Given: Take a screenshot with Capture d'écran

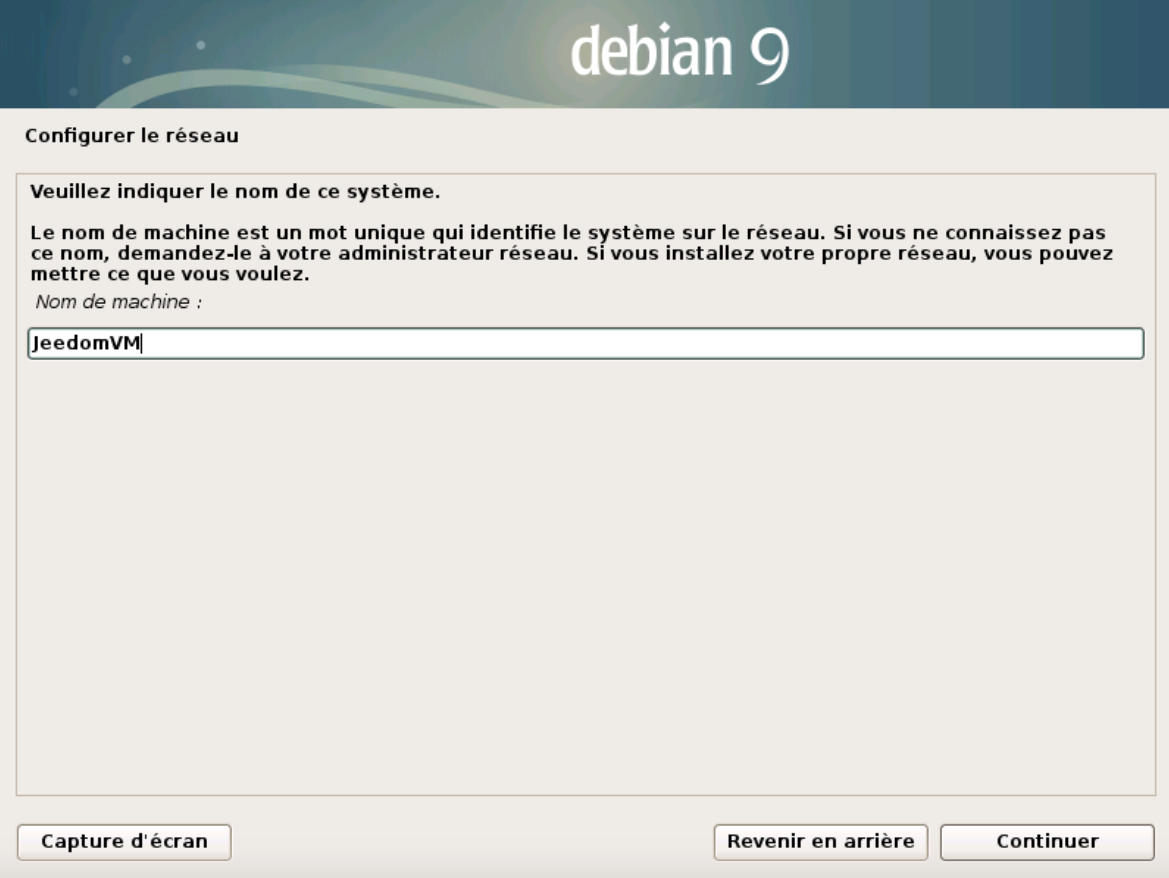Looking at the screenshot, I should pyautogui.click(x=124, y=841).
